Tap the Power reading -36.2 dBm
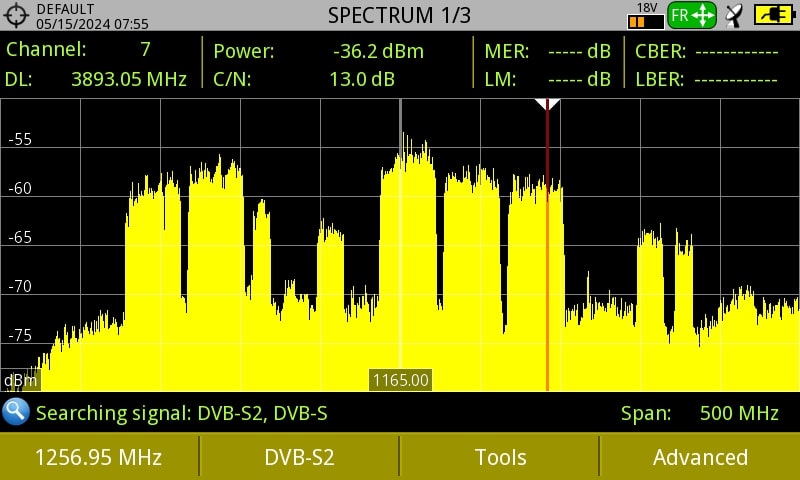The width and height of the screenshot is (800, 480). coord(378,51)
